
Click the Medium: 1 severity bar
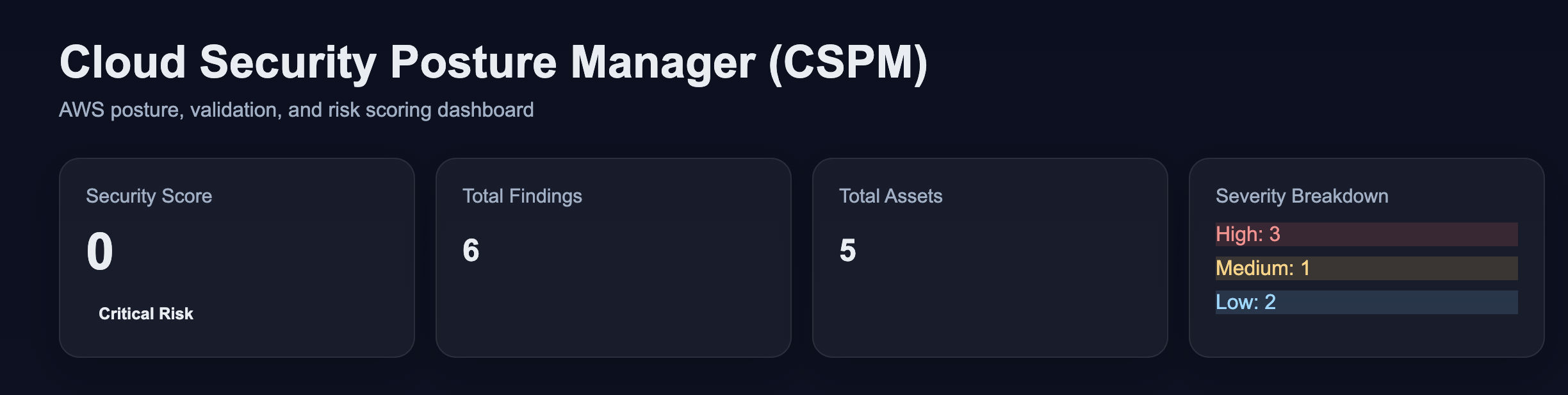click(1366, 268)
